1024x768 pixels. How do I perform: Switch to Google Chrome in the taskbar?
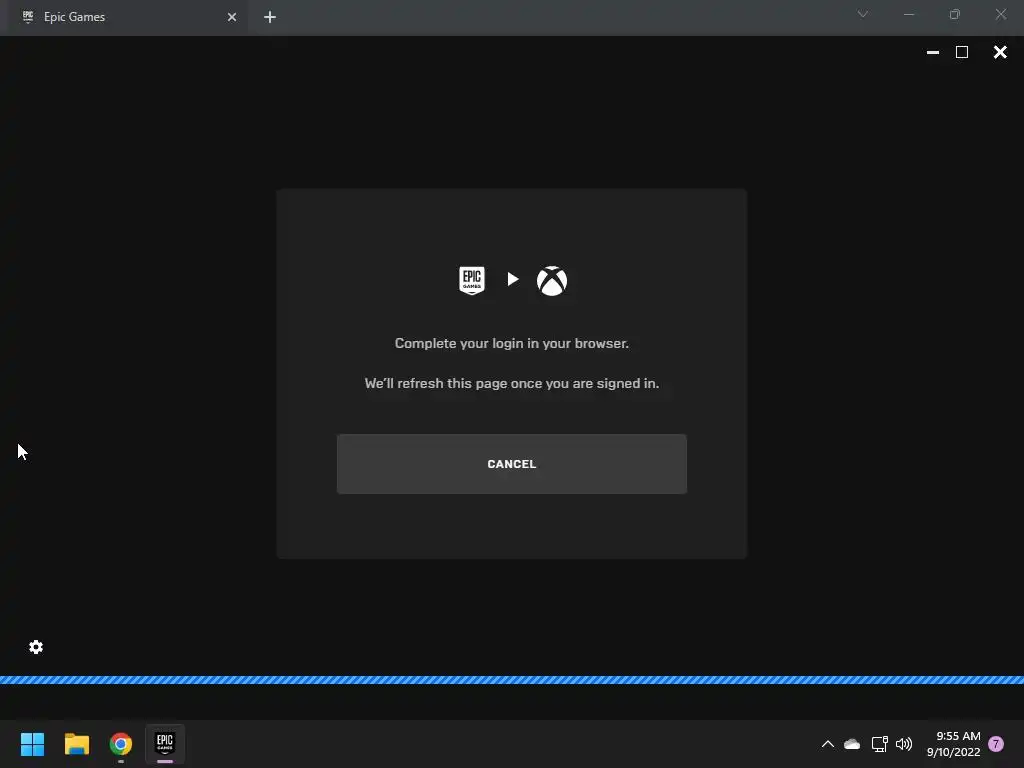(x=121, y=744)
